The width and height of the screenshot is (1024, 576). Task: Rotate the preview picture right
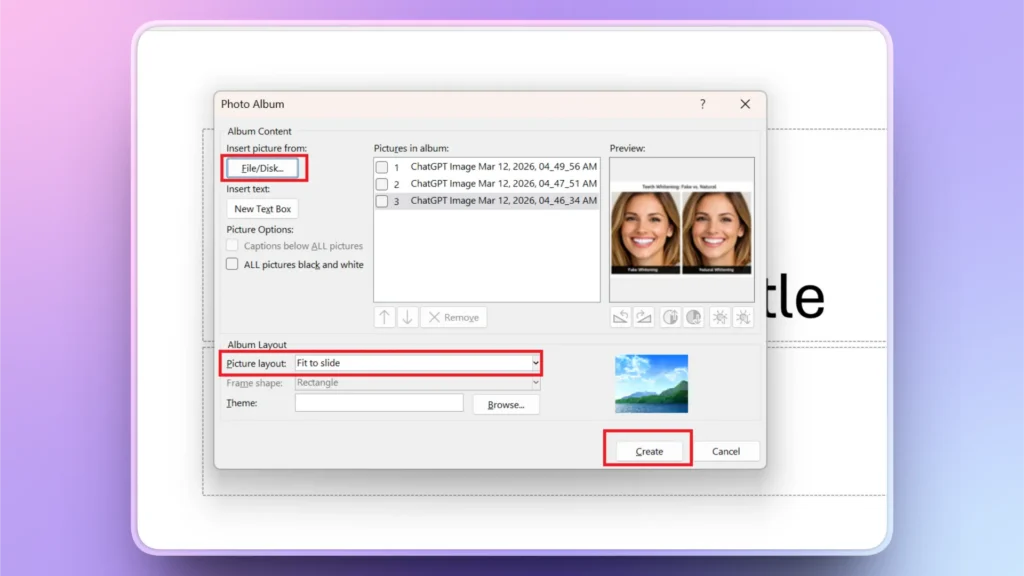[x=644, y=317]
